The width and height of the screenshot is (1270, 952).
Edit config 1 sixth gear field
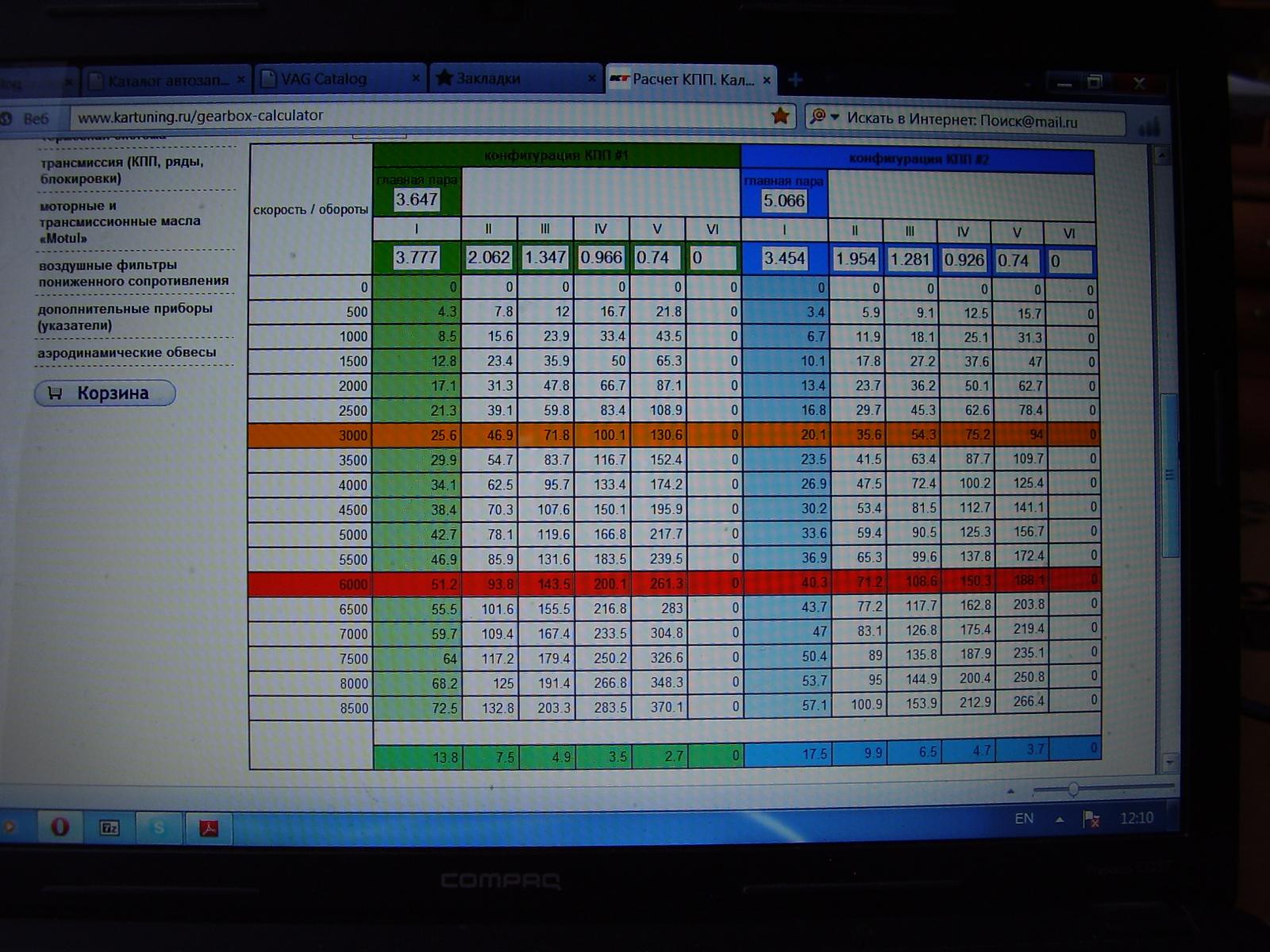coord(713,257)
